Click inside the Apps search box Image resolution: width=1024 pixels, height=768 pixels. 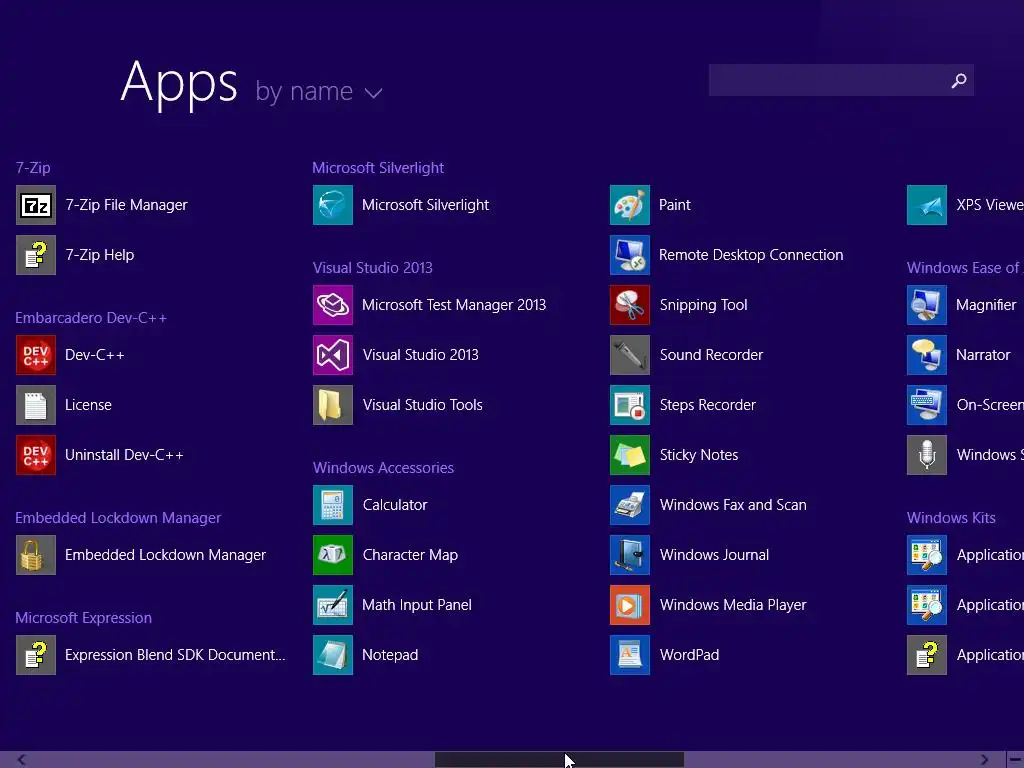click(841, 80)
